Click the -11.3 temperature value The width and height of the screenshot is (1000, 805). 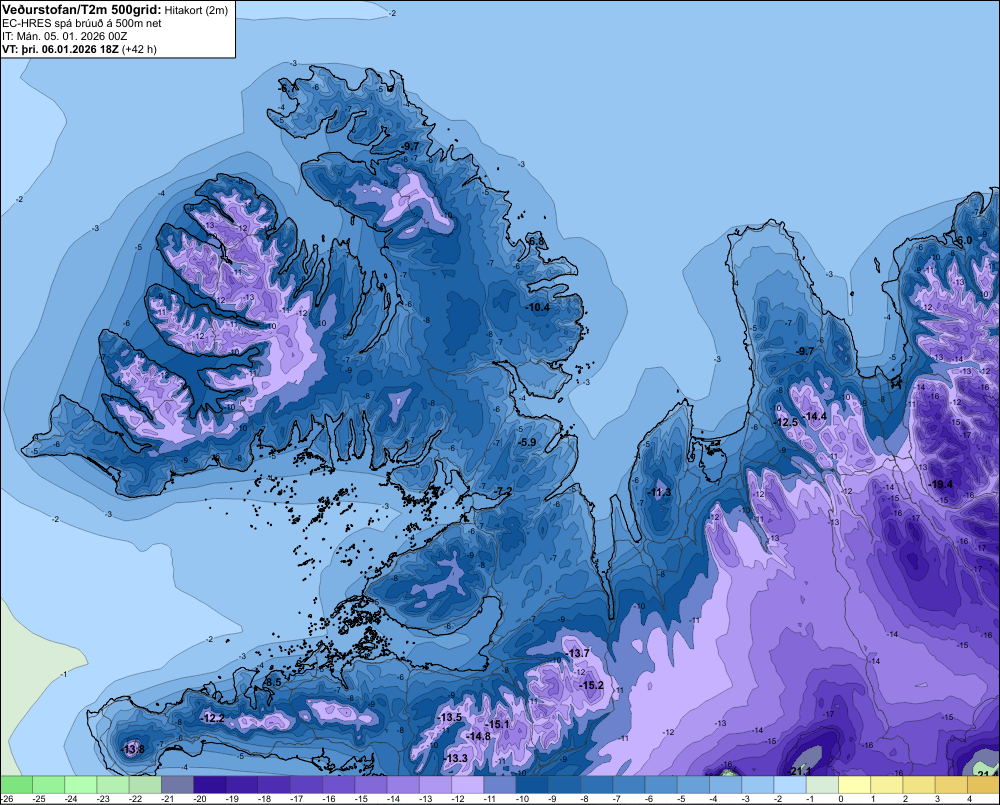point(659,492)
